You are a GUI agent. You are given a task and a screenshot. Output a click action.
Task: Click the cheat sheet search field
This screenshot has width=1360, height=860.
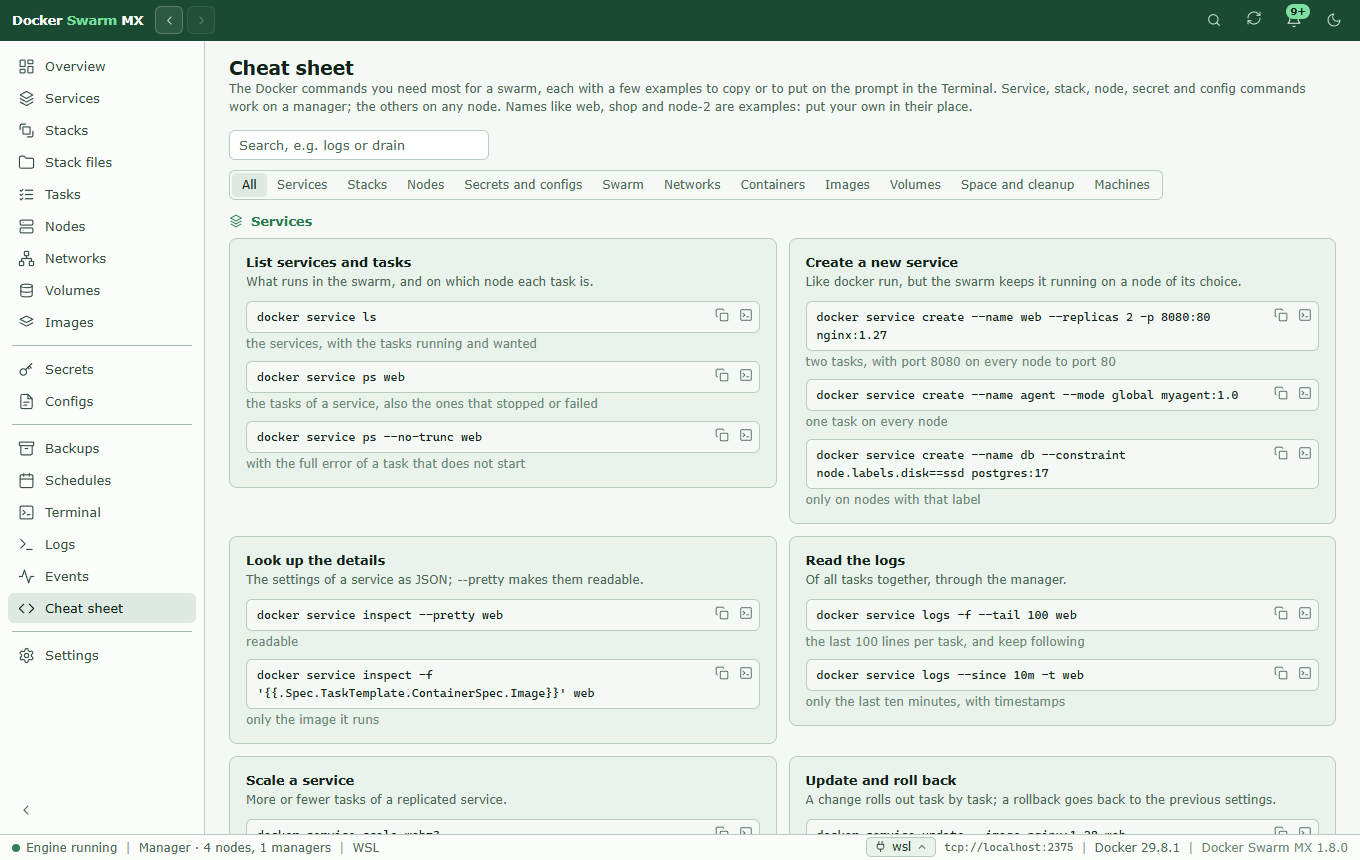pyautogui.click(x=359, y=145)
